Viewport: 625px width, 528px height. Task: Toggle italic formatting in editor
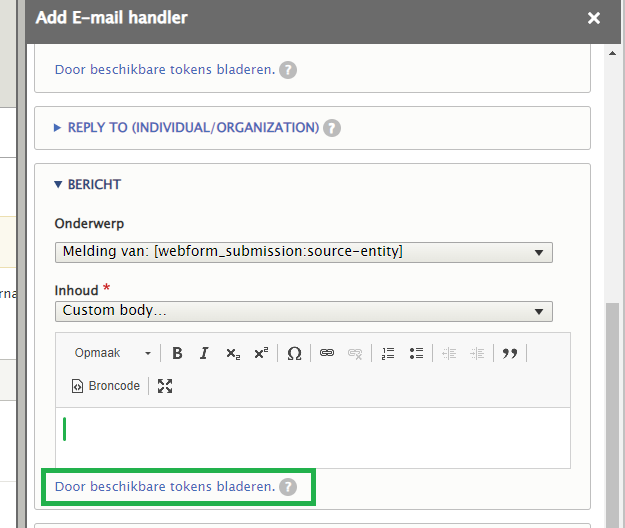204,353
